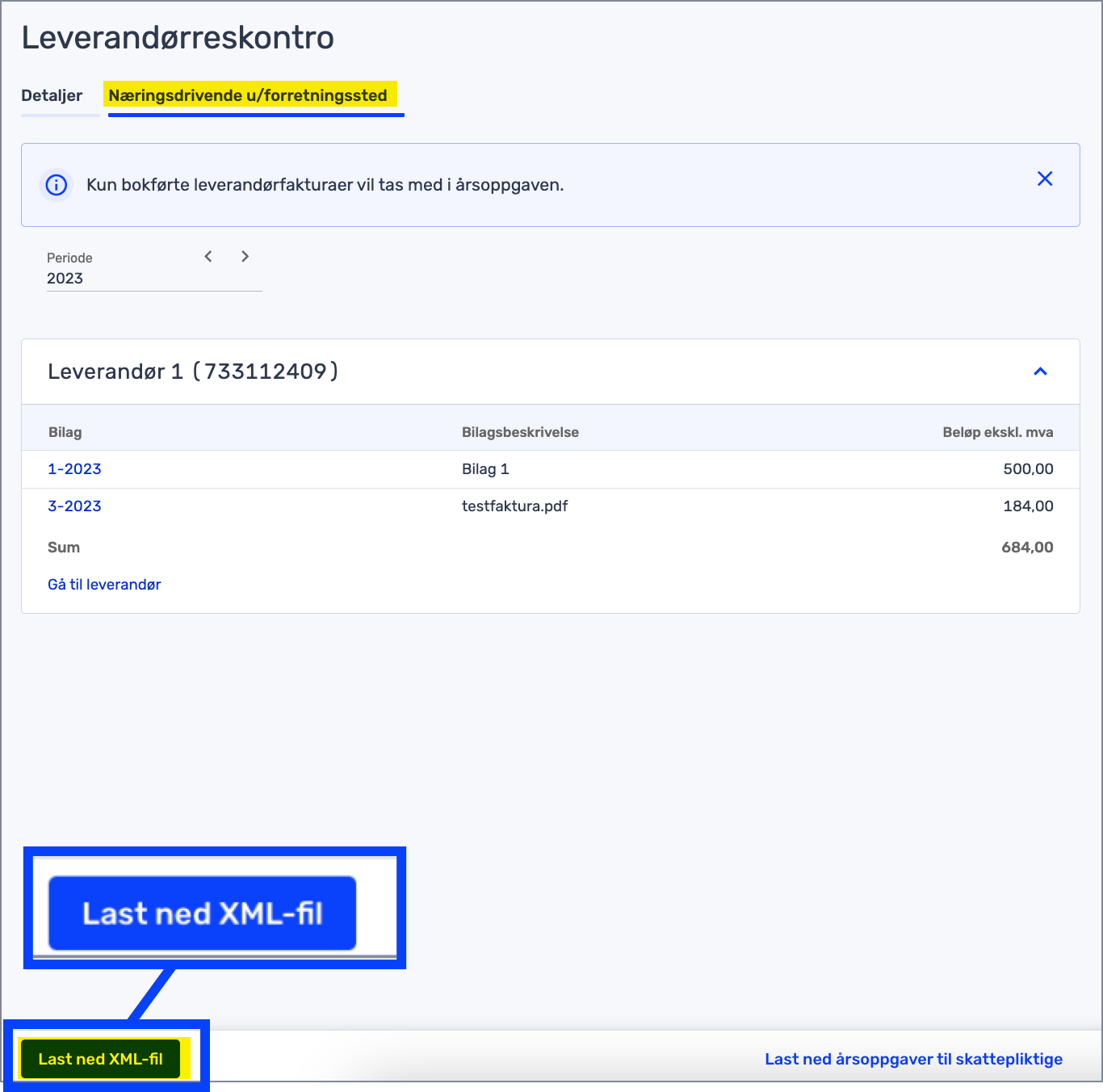Open voucher 3-2023

pos(74,506)
